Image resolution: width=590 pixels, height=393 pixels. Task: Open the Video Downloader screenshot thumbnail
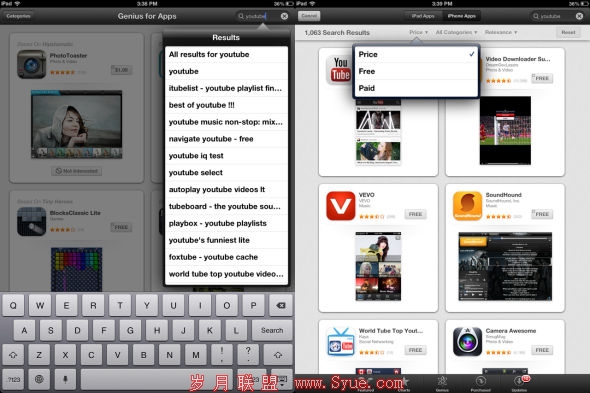coord(505,130)
